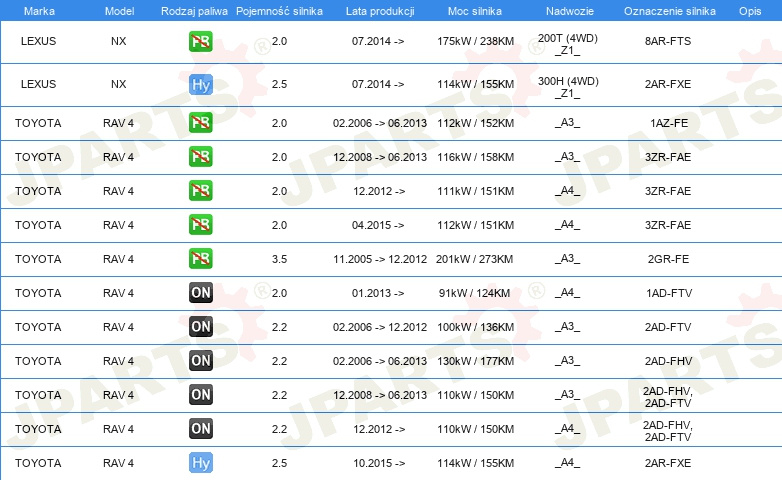
Task: Click the Moc silnika column header
Action: [475, 11]
